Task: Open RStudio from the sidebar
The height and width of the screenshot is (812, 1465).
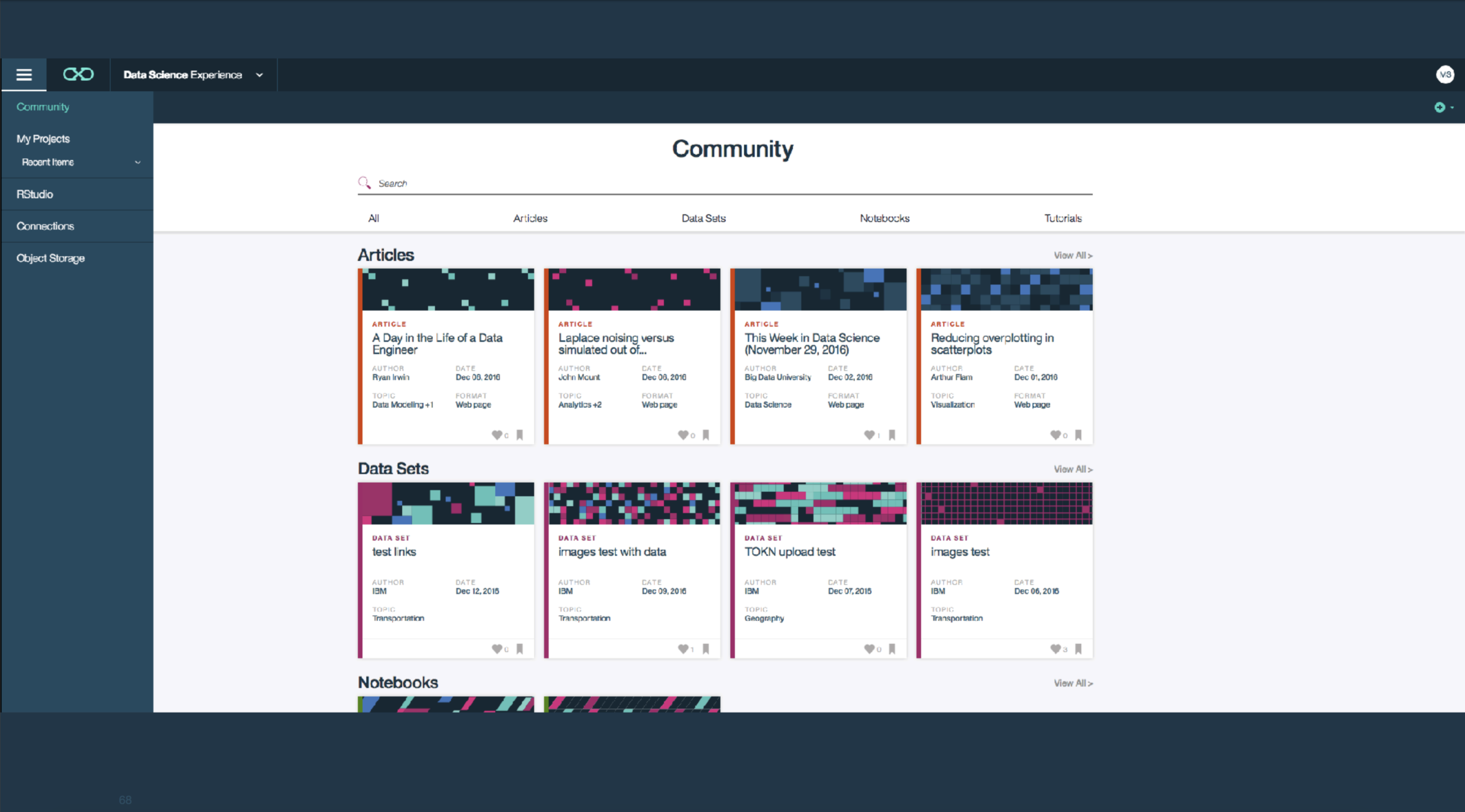Action: [x=35, y=194]
